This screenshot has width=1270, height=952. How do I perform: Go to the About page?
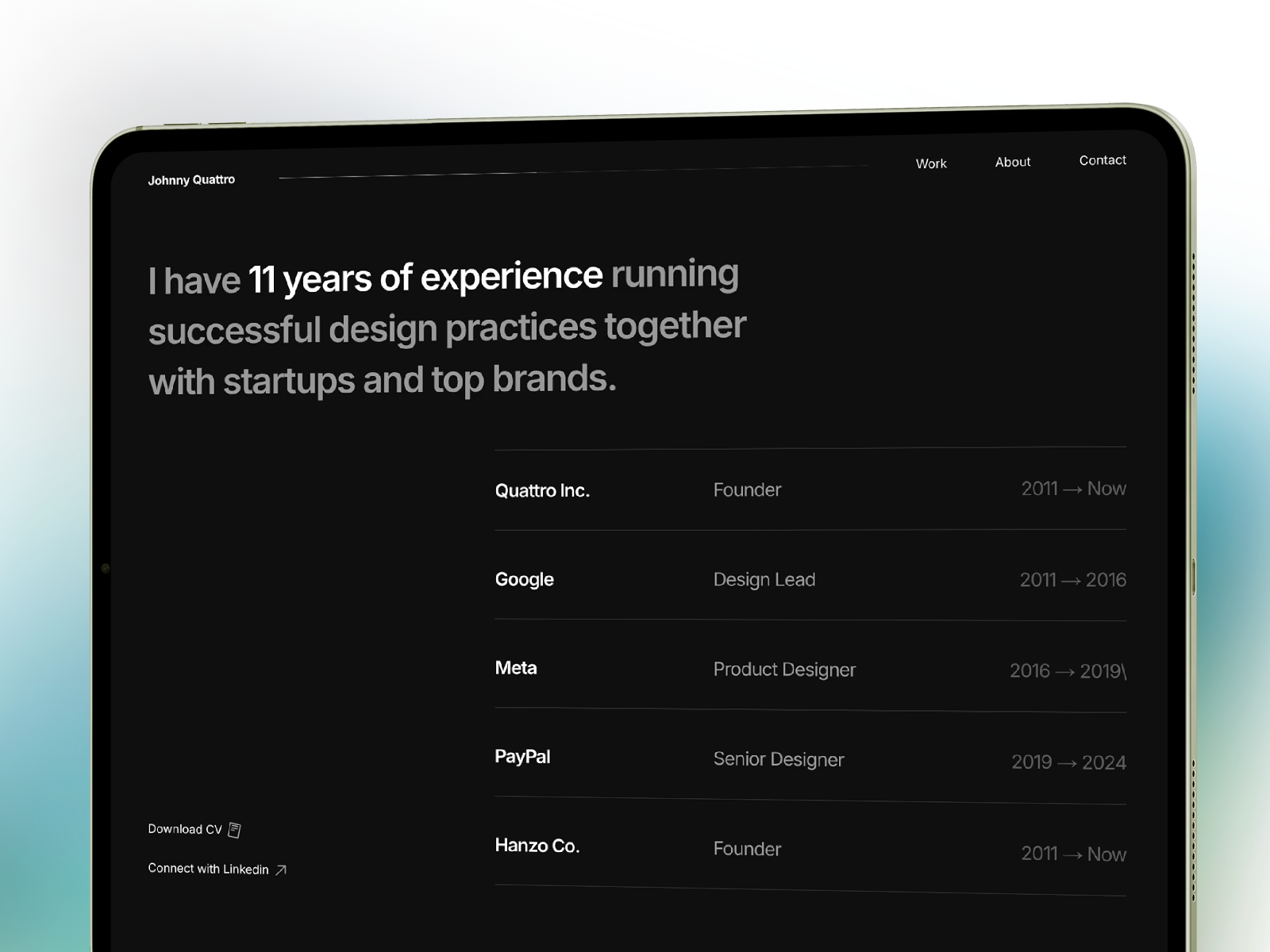(1013, 162)
